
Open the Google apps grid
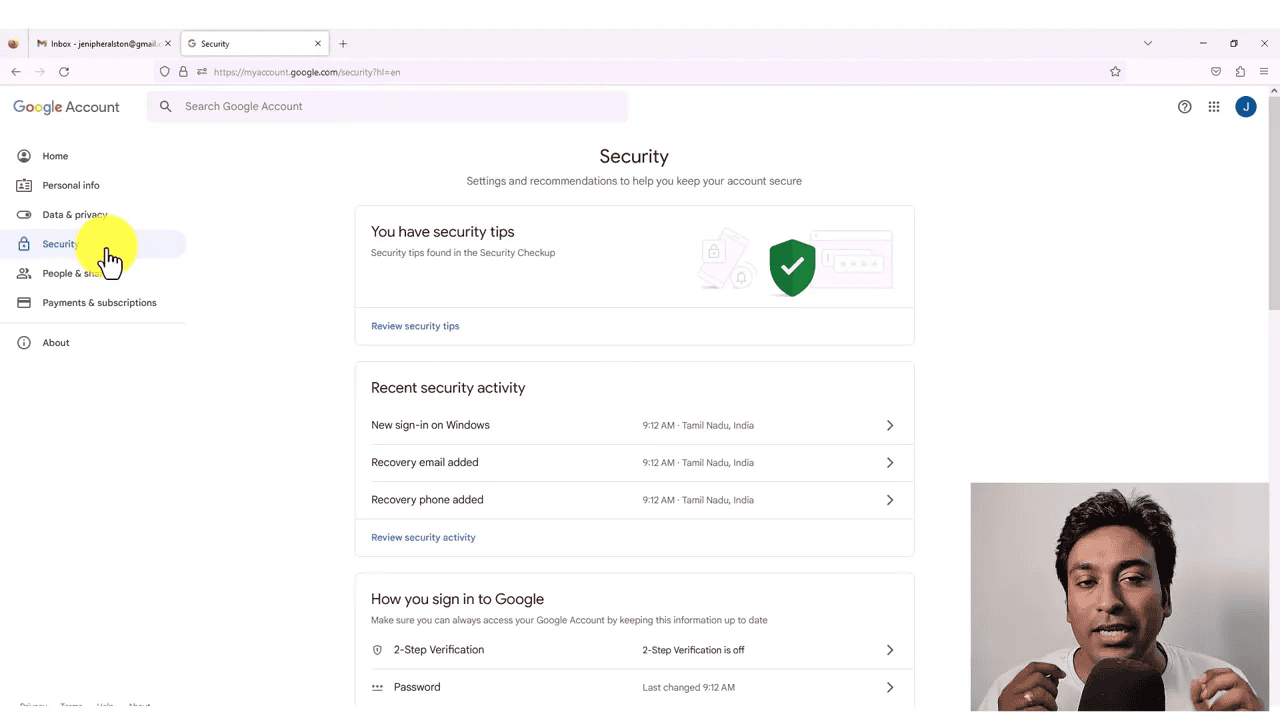click(x=1214, y=107)
